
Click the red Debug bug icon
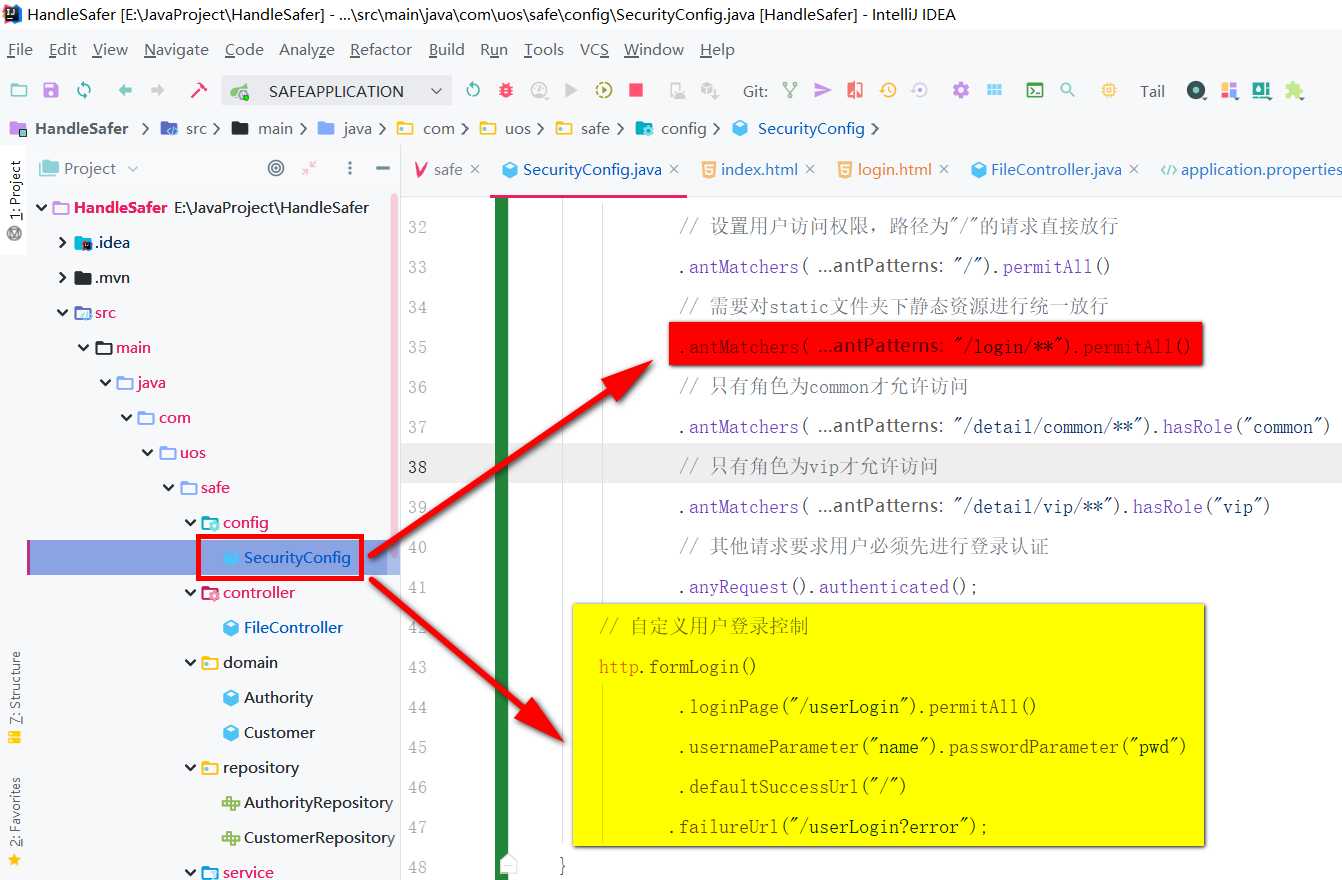click(506, 90)
